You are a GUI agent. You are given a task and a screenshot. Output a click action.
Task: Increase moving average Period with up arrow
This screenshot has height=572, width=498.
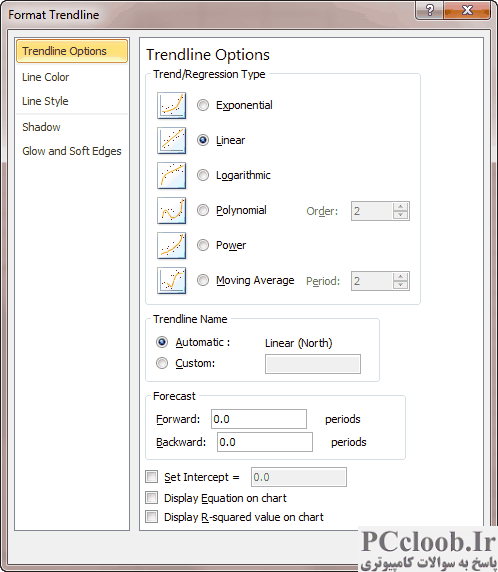(x=400, y=277)
